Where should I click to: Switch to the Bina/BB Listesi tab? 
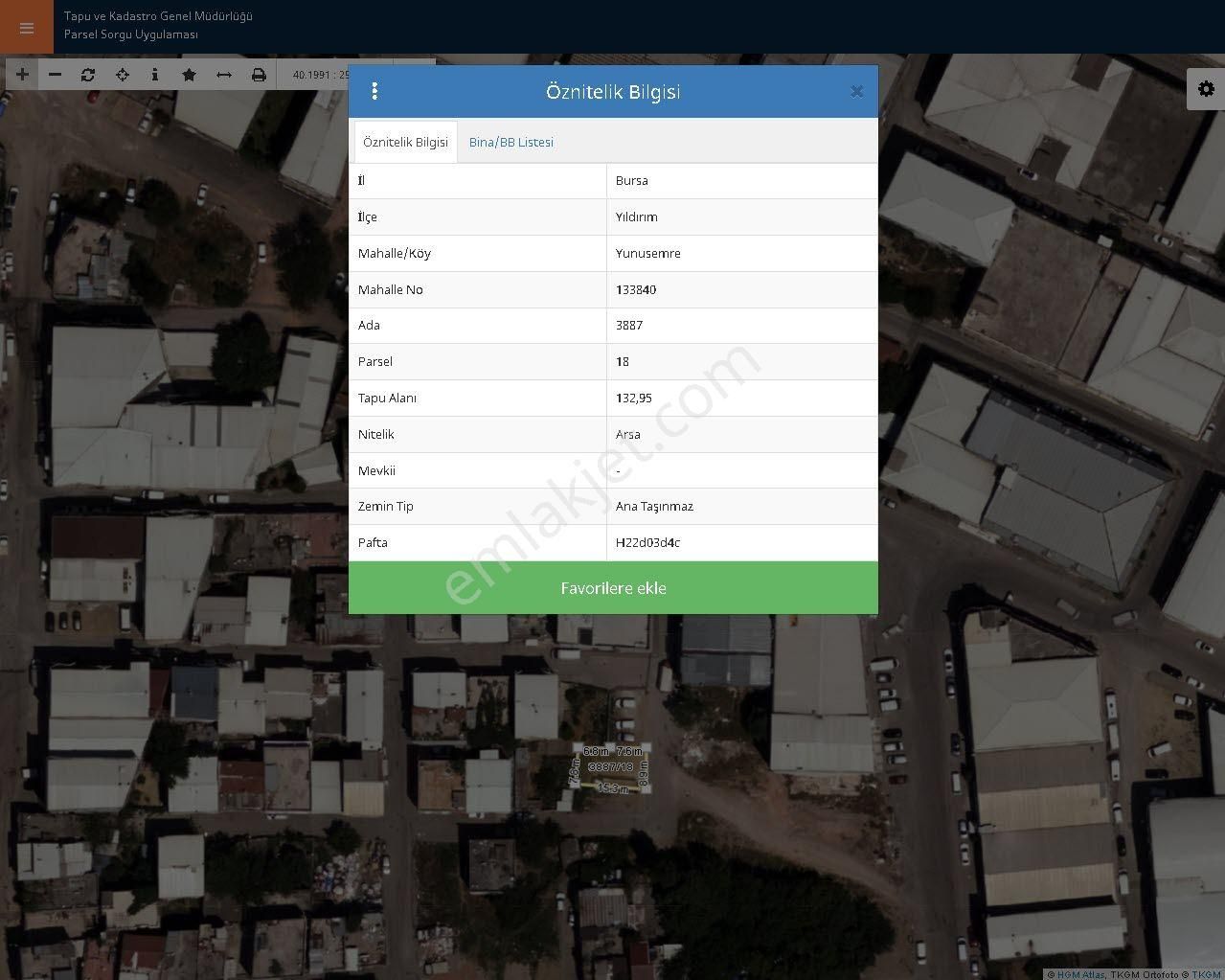tap(510, 143)
